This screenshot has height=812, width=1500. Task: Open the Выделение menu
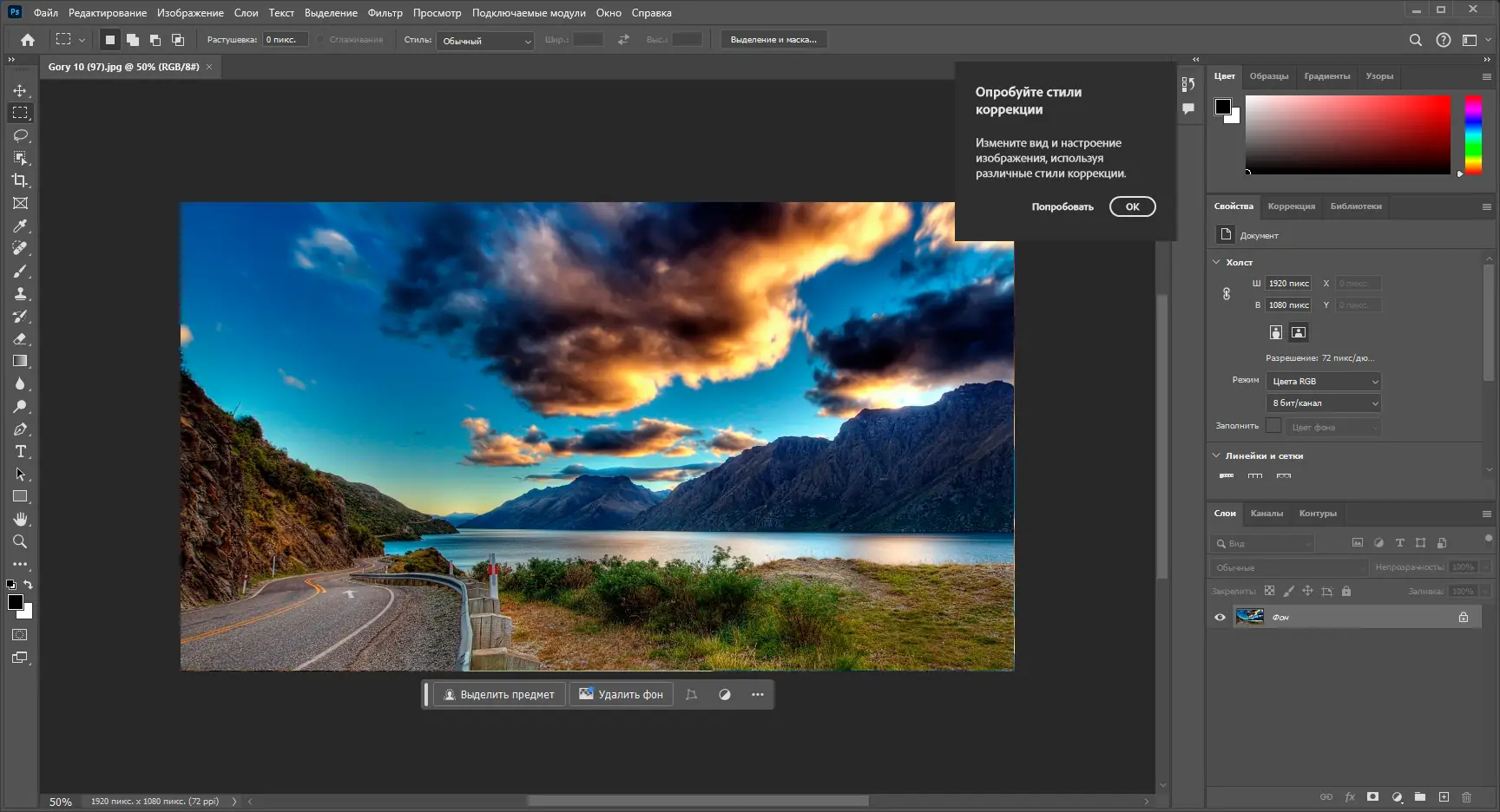(x=331, y=13)
